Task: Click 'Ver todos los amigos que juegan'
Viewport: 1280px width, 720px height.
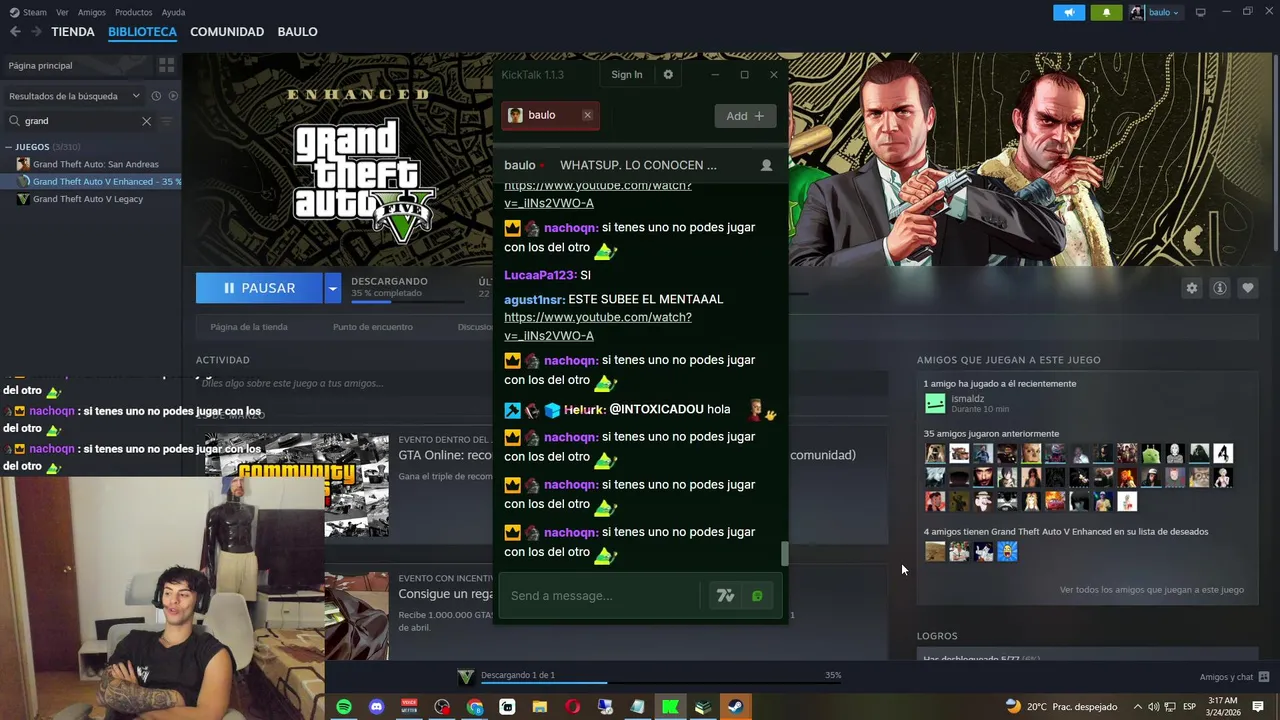Action: pyautogui.click(x=1152, y=590)
